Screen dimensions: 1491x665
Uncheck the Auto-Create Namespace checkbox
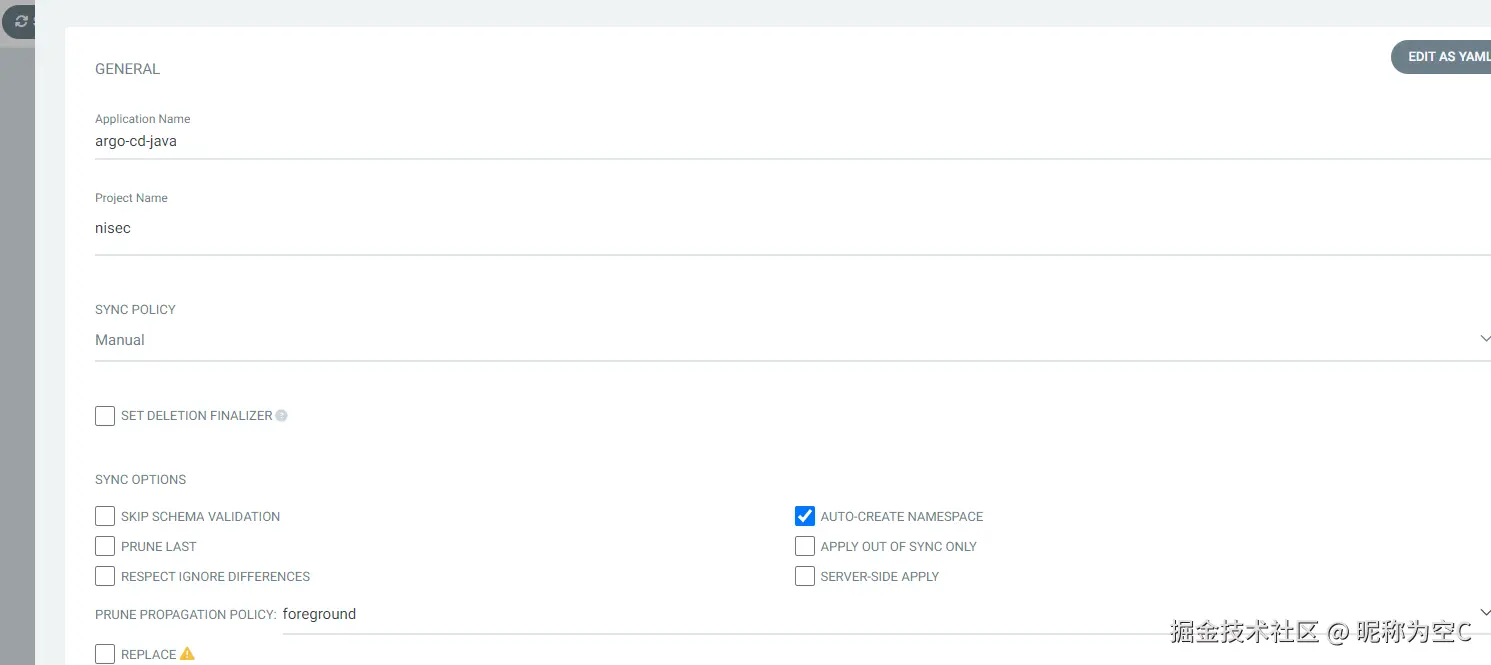tap(805, 516)
